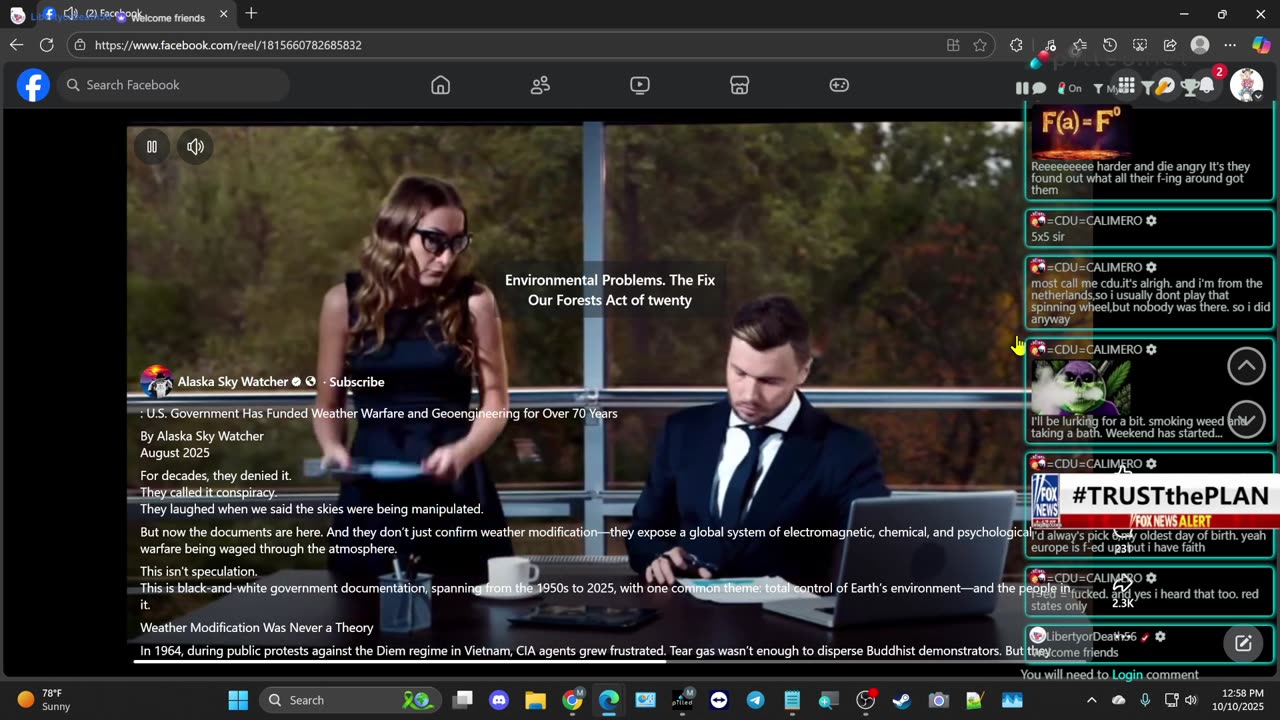
Task: Refresh the current page
Action: click(x=46, y=45)
